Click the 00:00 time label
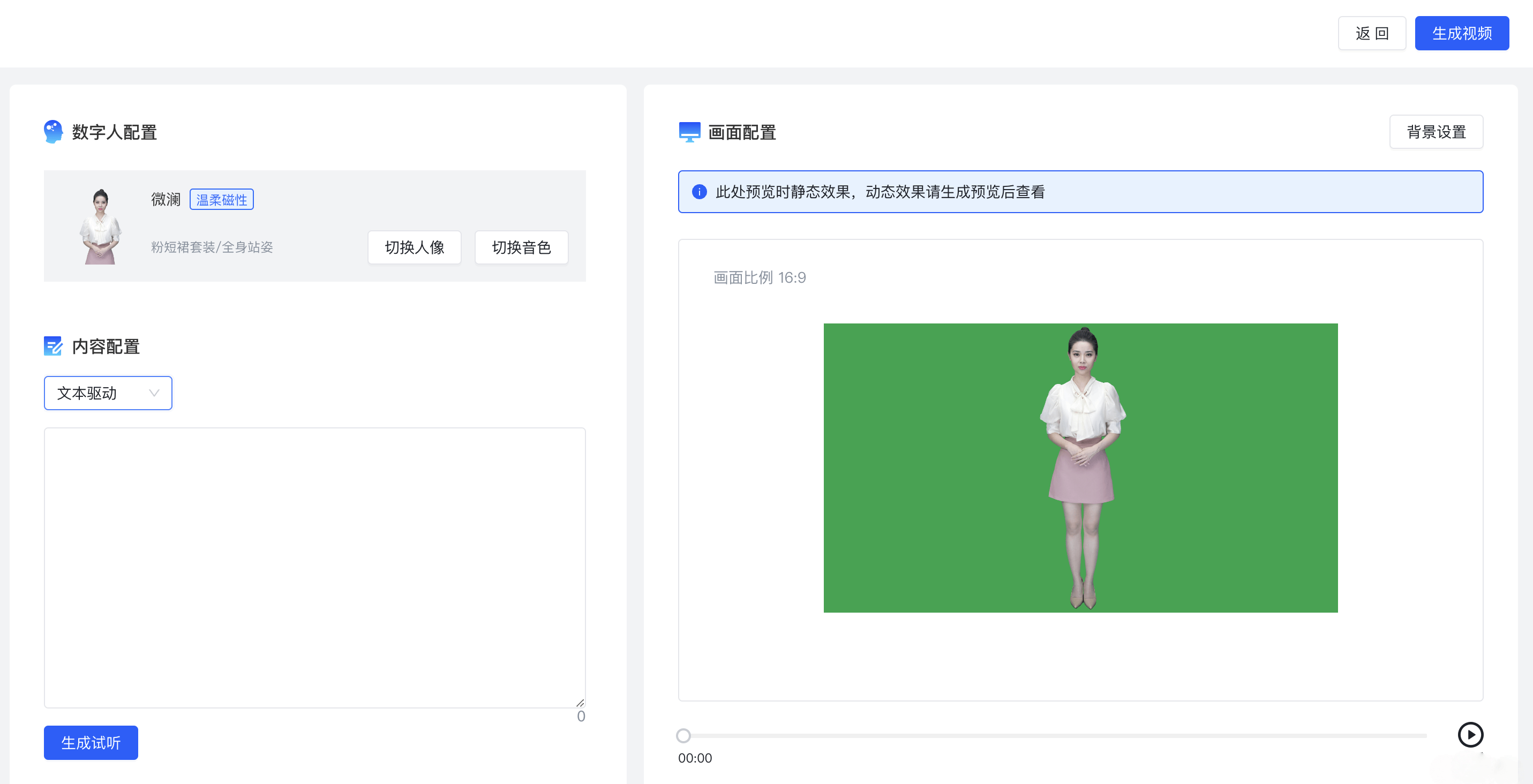This screenshot has height=784, width=1533. click(x=696, y=758)
